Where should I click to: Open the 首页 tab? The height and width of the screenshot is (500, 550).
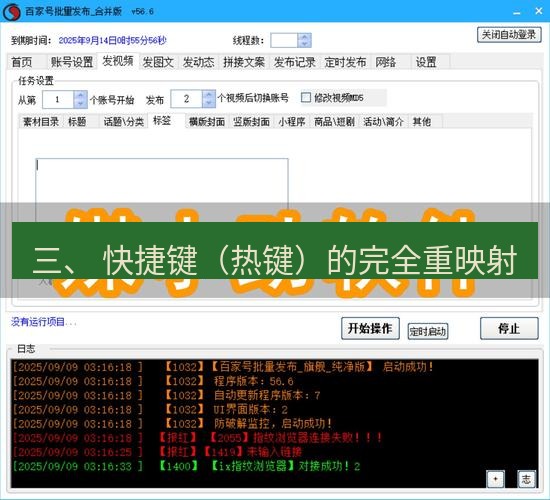tap(26, 62)
